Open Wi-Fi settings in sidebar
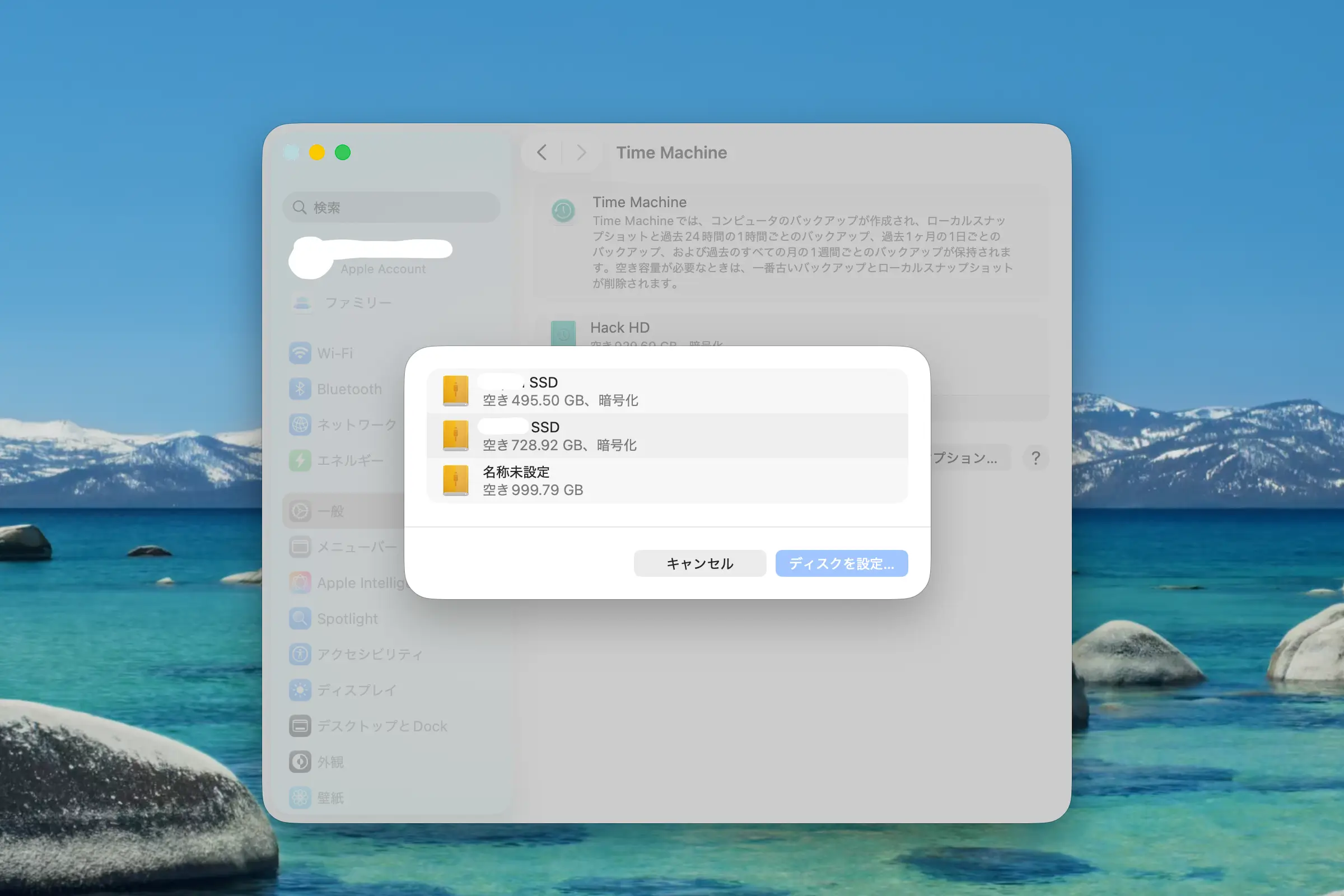This screenshot has width=1344, height=896. (x=335, y=353)
